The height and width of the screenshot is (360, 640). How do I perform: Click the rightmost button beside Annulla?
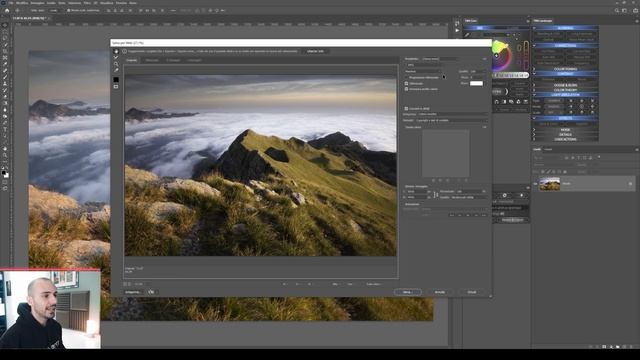point(472,292)
